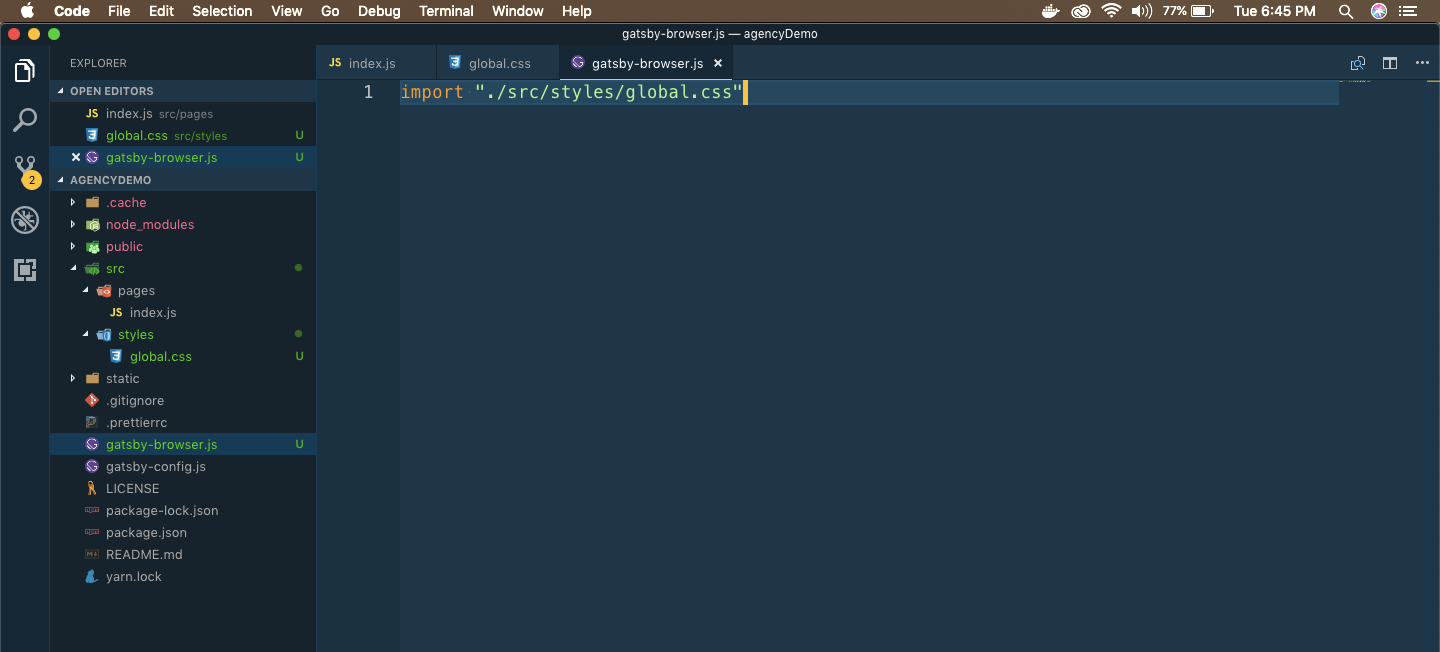This screenshot has width=1440, height=652.
Task: Expand the static folder
Action: (73, 378)
